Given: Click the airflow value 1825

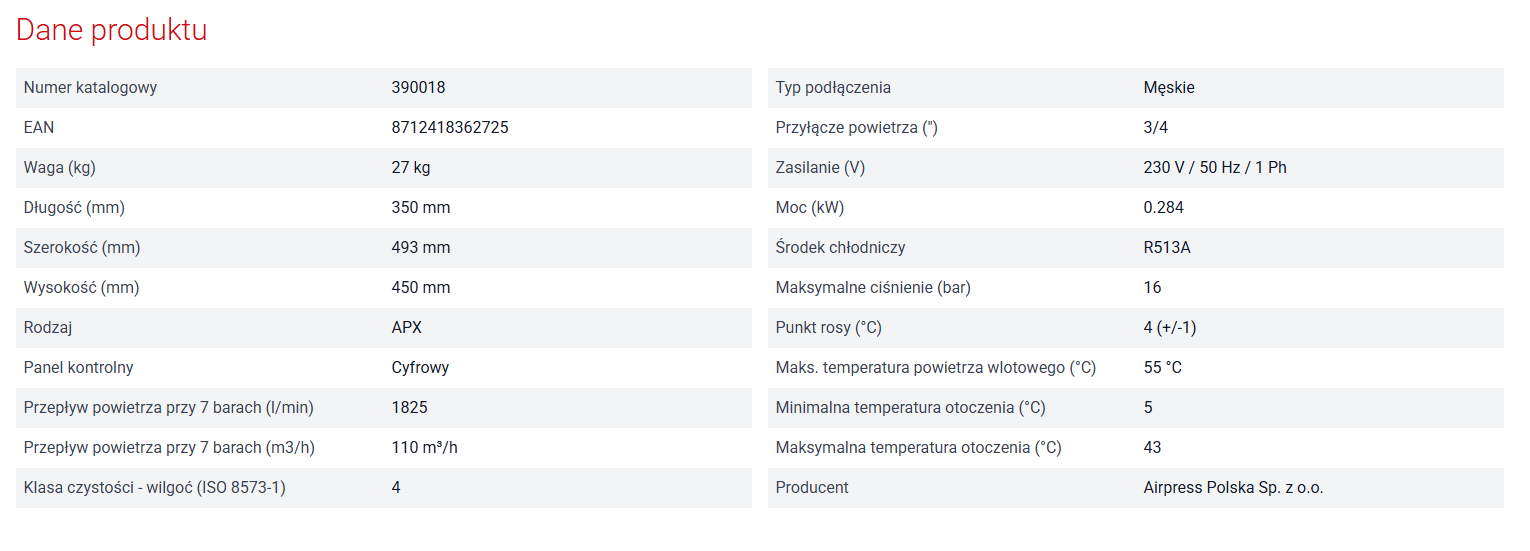Looking at the screenshot, I should point(409,408).
